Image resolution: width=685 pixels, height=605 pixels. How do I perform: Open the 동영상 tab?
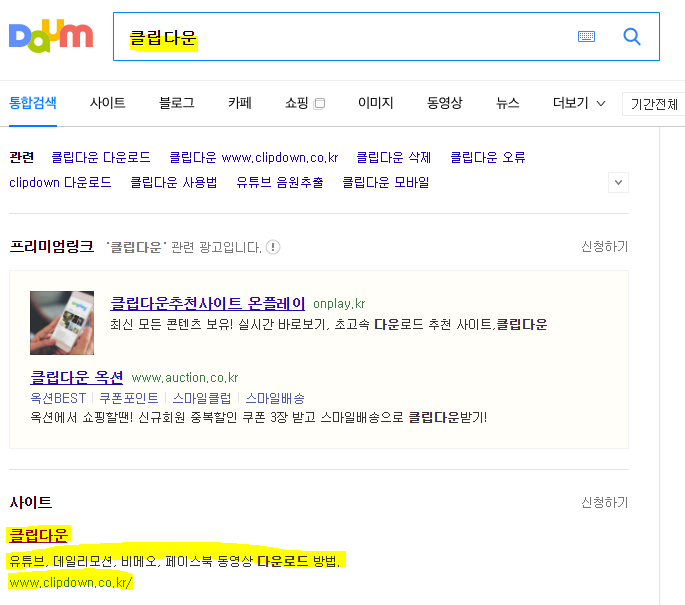tap(444, 103)
